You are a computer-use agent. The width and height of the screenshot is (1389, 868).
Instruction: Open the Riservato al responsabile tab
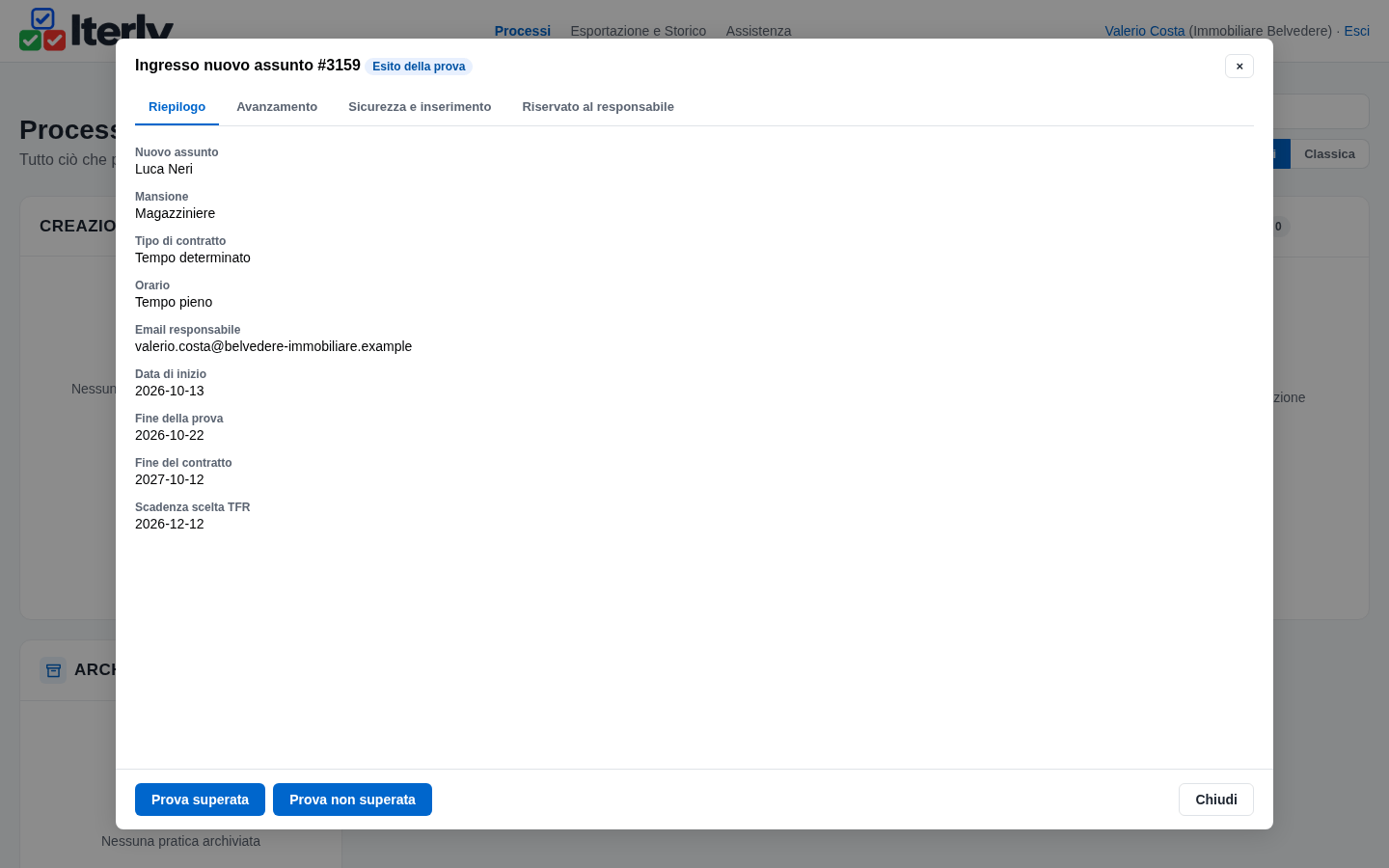(x=598, y=107)
